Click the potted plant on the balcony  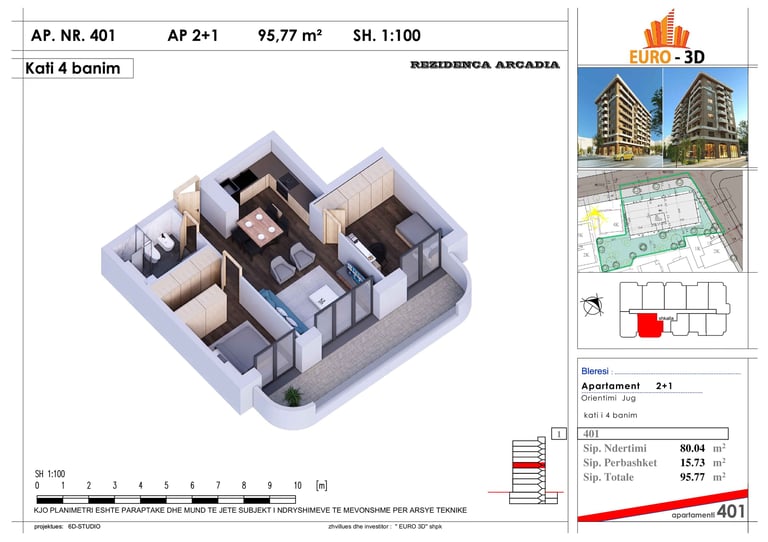292,396
